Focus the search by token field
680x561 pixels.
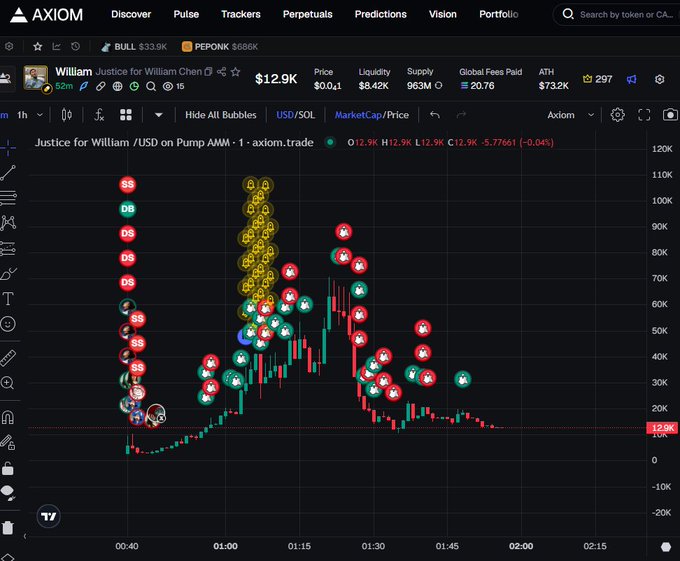[x=619, y=14]
